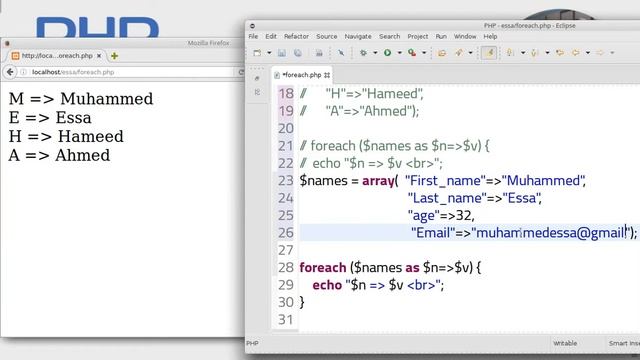Toggle Mark Occurrences highlighted toolbar button

[489, 53]
